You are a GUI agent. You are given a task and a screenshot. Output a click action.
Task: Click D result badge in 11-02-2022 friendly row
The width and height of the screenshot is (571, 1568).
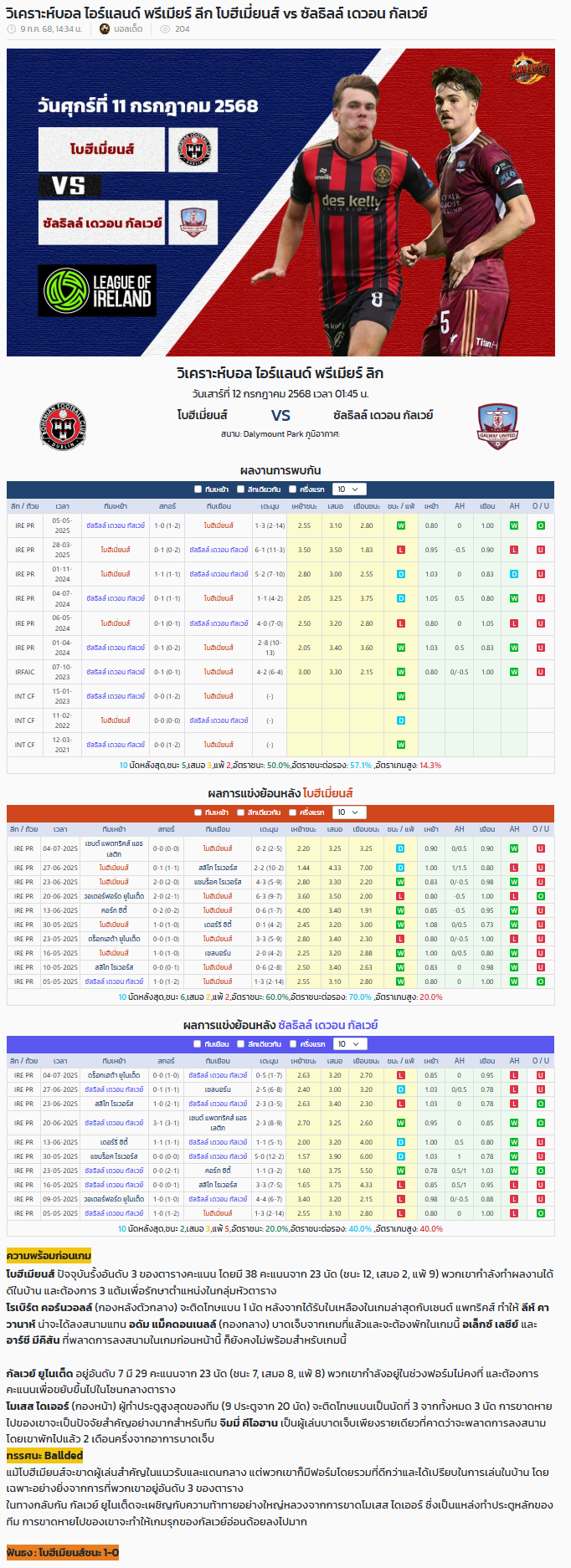tap(401, 720)
